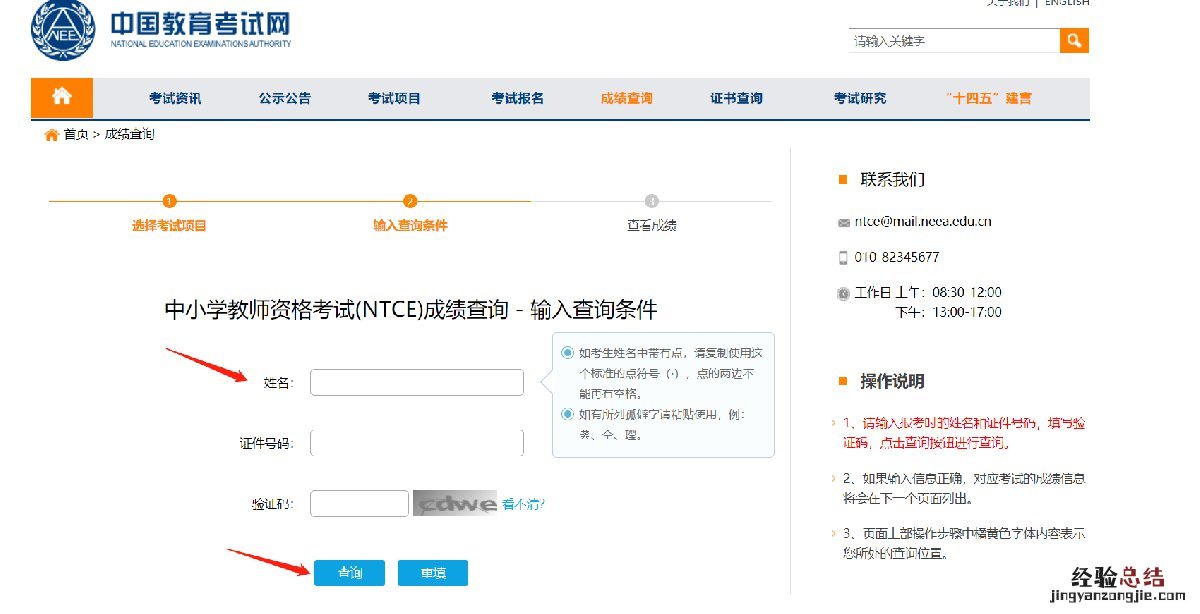Image resolution: width=1200 pixels, height=614 pixels.
Task: Open the 考试项目 navigation menu
Action: [394, 98]
